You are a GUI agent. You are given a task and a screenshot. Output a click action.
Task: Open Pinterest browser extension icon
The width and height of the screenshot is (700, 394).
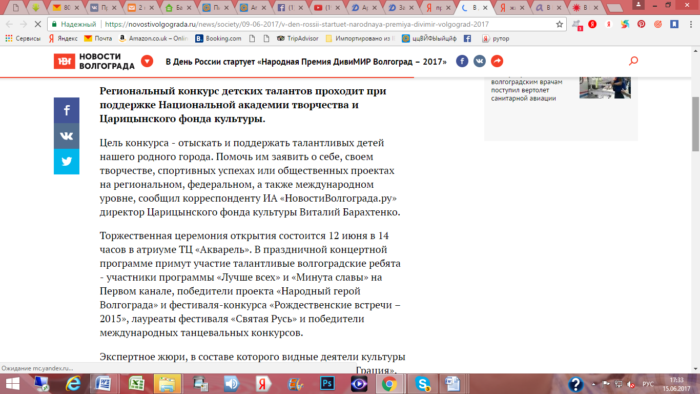[641, 24]
